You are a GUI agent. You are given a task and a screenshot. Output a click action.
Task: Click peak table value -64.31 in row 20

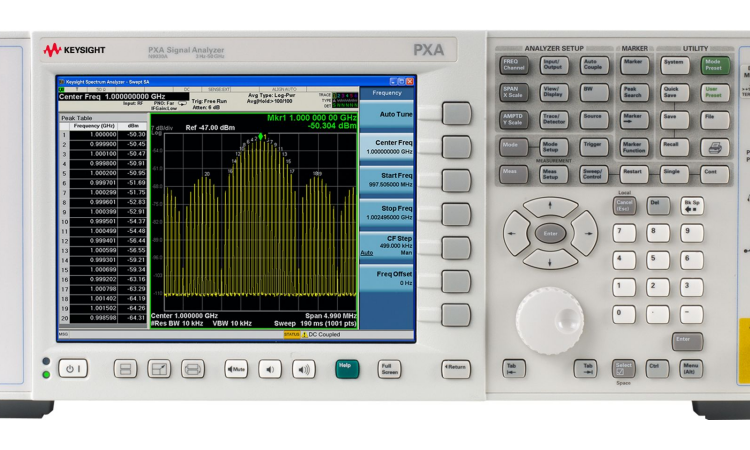(x=132, y=318)
